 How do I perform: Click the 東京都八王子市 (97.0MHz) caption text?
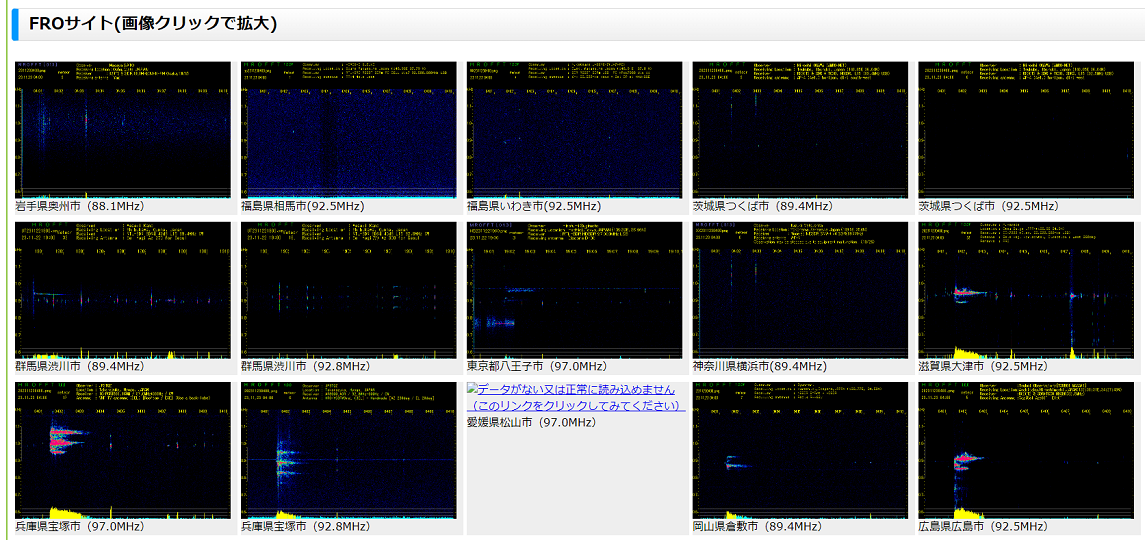click(537, 366)
